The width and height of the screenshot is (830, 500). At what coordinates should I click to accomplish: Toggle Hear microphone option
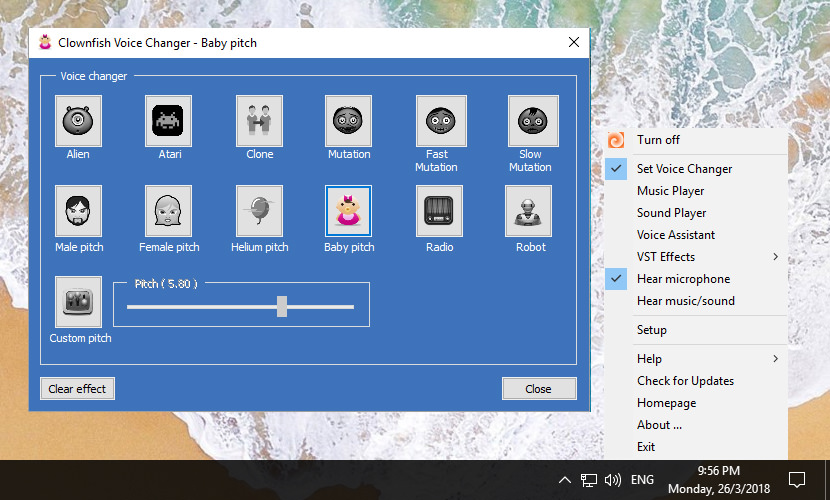coord(696,279)
